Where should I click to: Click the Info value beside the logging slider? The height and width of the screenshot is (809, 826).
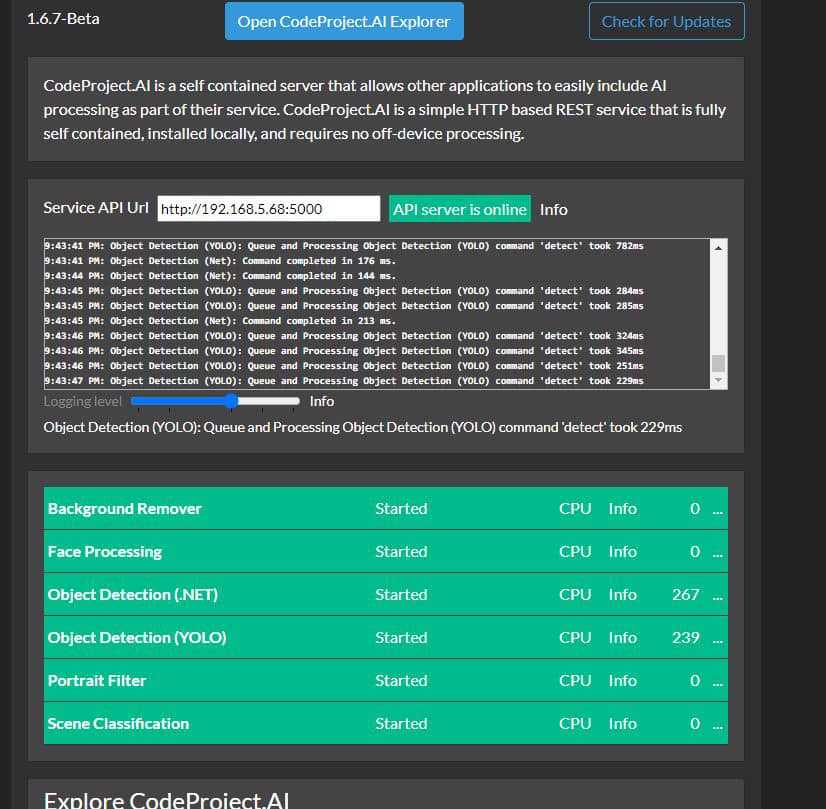[322, 401]
